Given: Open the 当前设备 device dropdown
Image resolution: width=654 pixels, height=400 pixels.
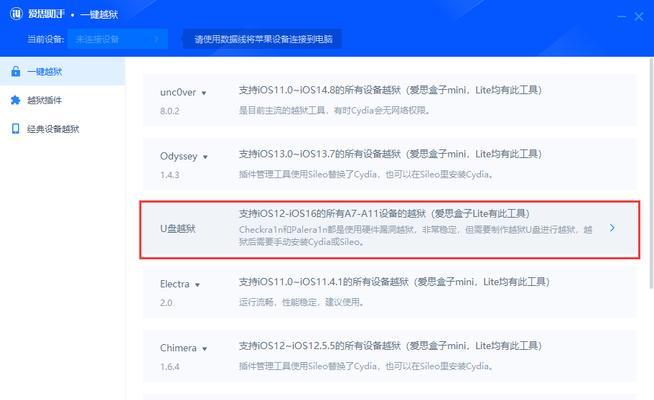Looking at the screenshot, I should tap(118, 39).
